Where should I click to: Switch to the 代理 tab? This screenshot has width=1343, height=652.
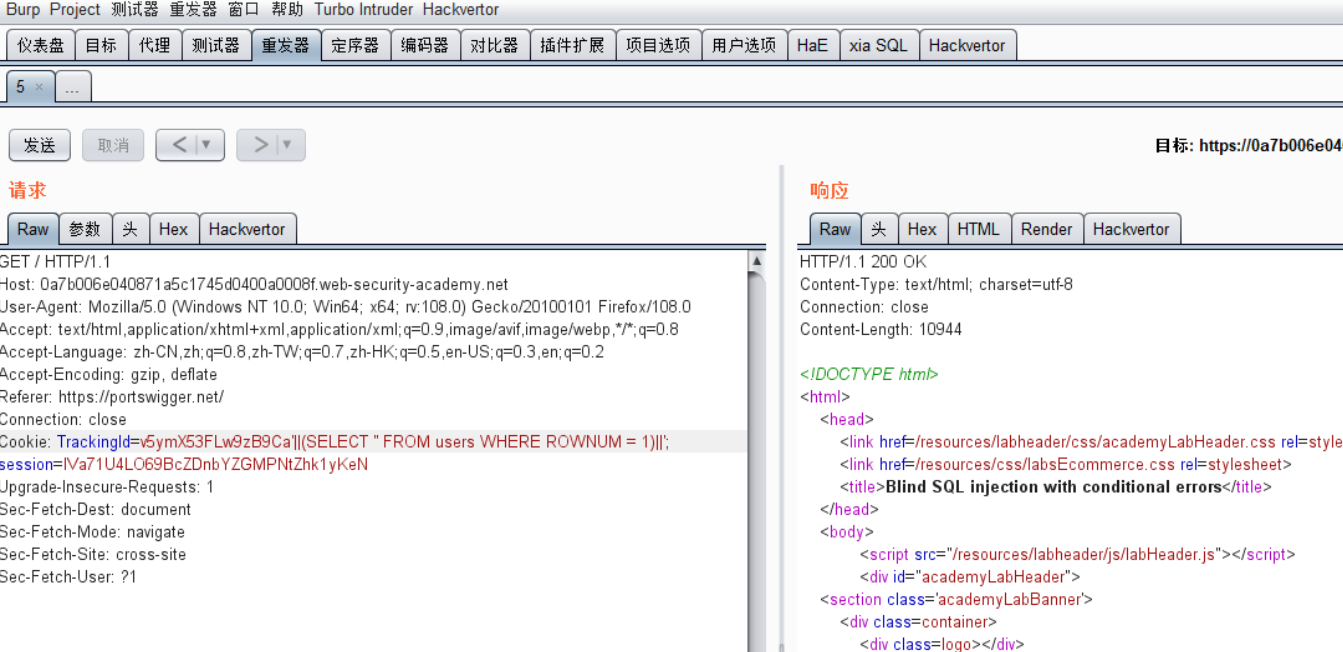(x=155, y=45)
